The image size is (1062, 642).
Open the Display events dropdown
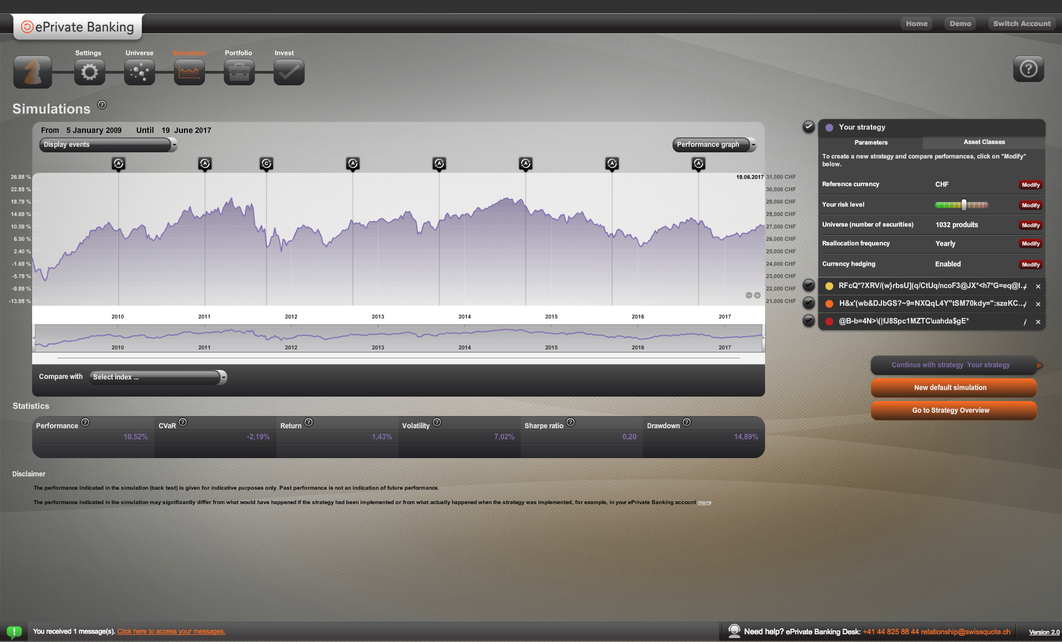(x=108, y=145)
